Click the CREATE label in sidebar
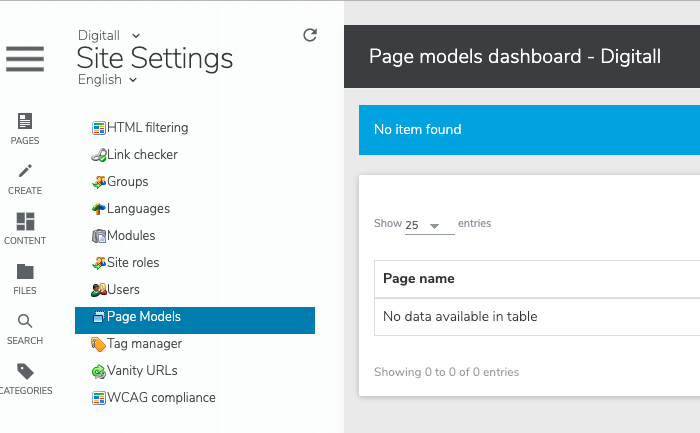Screen dimensions: 700x433 tap(25, 191)
